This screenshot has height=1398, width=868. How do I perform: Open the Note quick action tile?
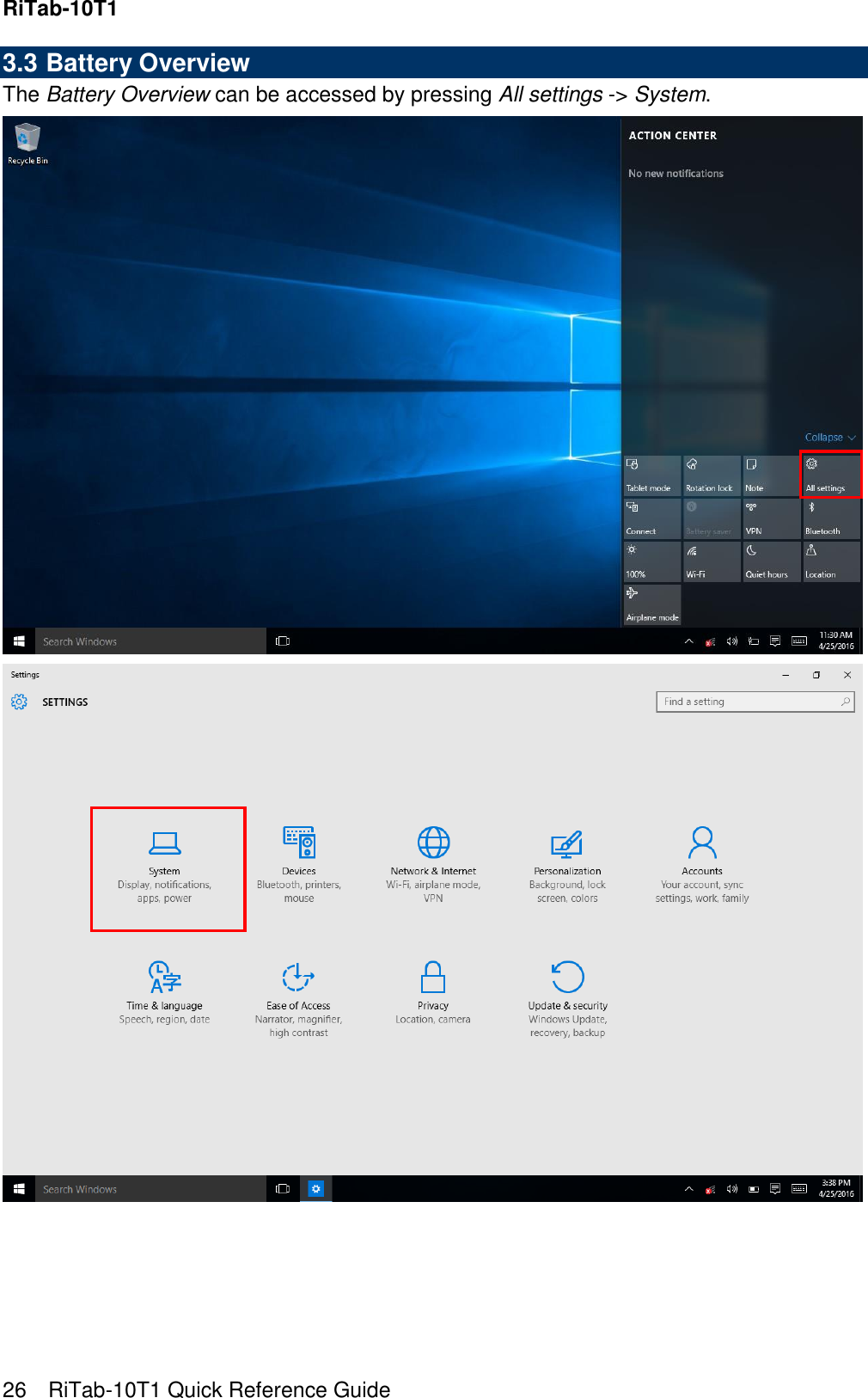point(772,475)
